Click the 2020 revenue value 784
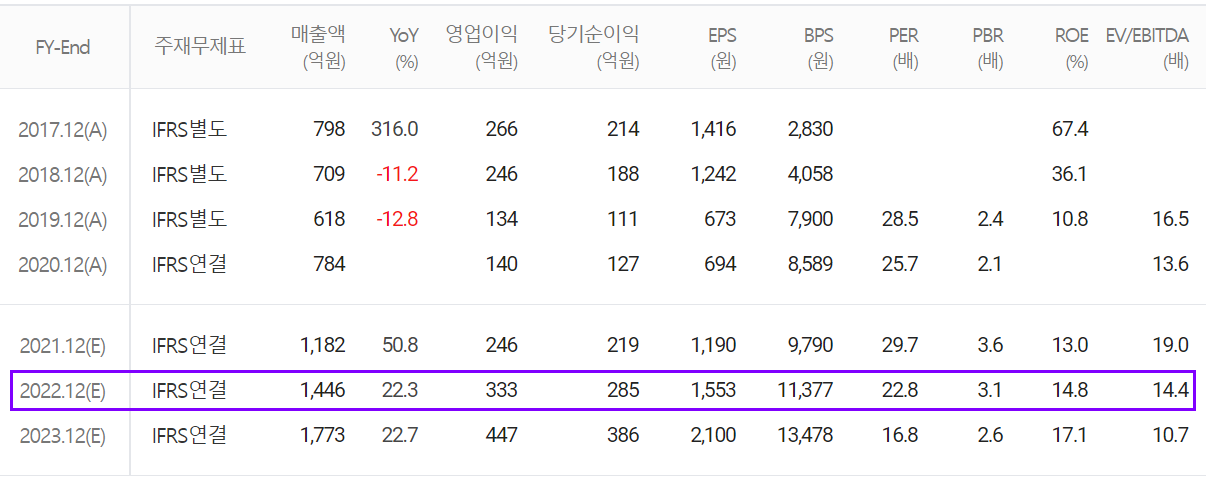 tap(329, 265)
